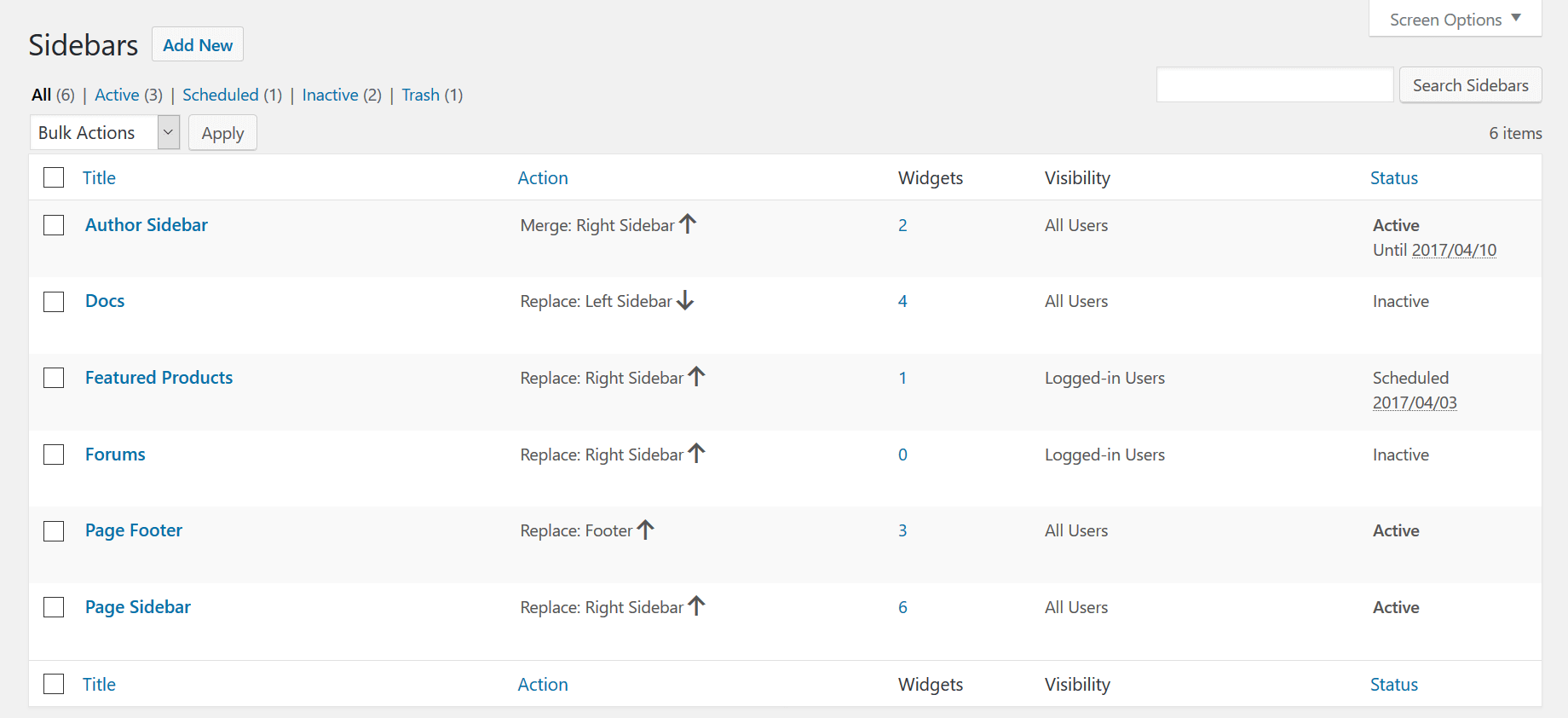1568x718 pixels.
Task: Click the up arrow icon in Page Sidebar row
Action: 696,606
